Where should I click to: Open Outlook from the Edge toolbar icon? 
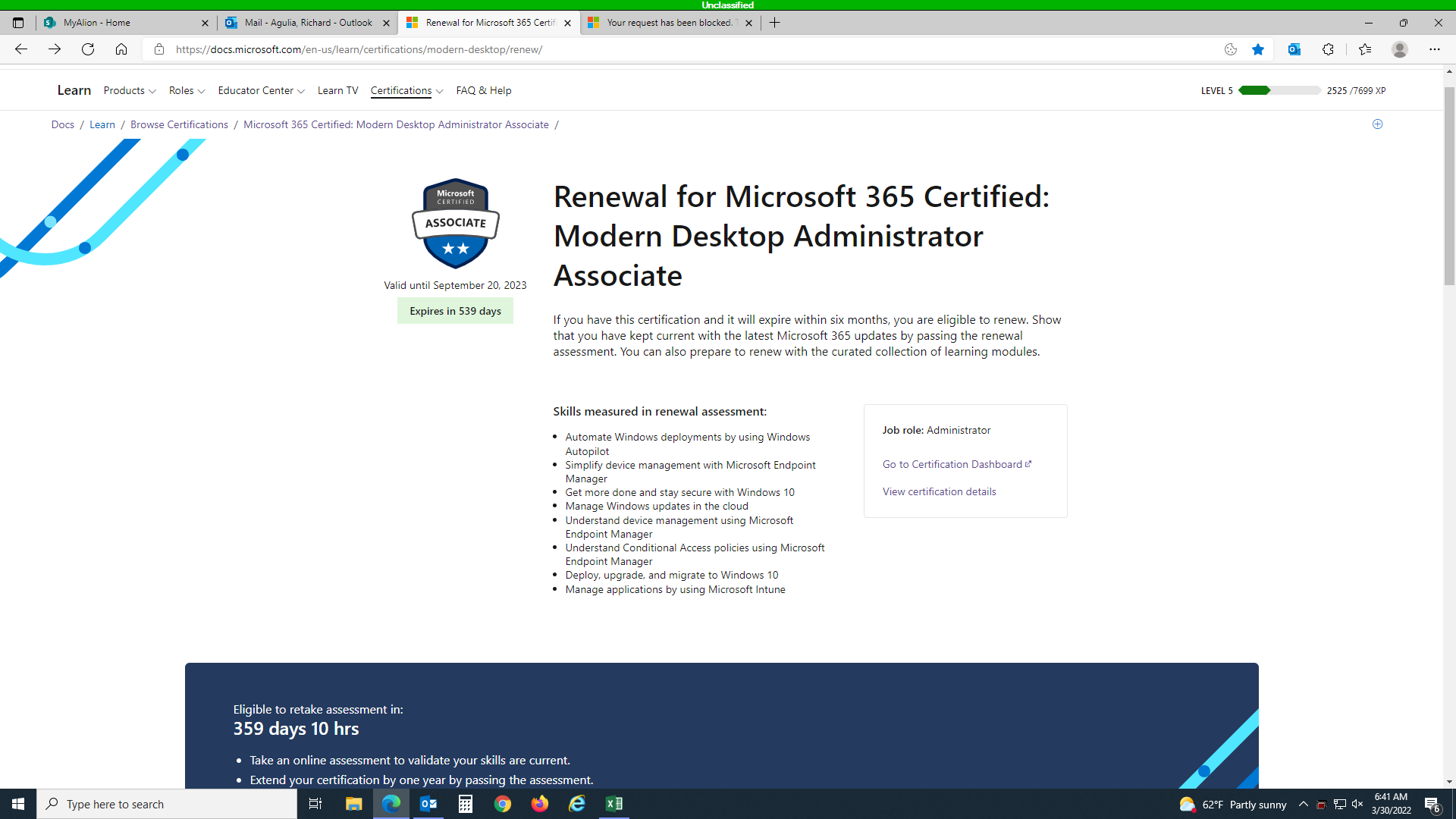[x=1294, y=49]
